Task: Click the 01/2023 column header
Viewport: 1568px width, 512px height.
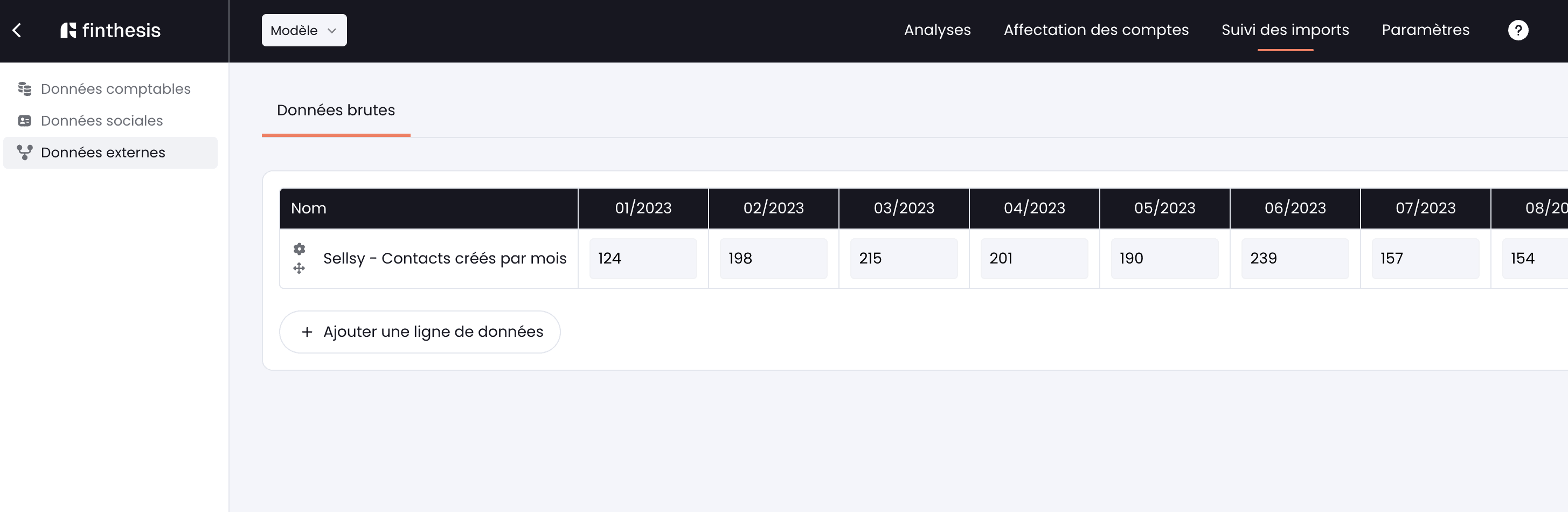Action: [x=643, y=208]
